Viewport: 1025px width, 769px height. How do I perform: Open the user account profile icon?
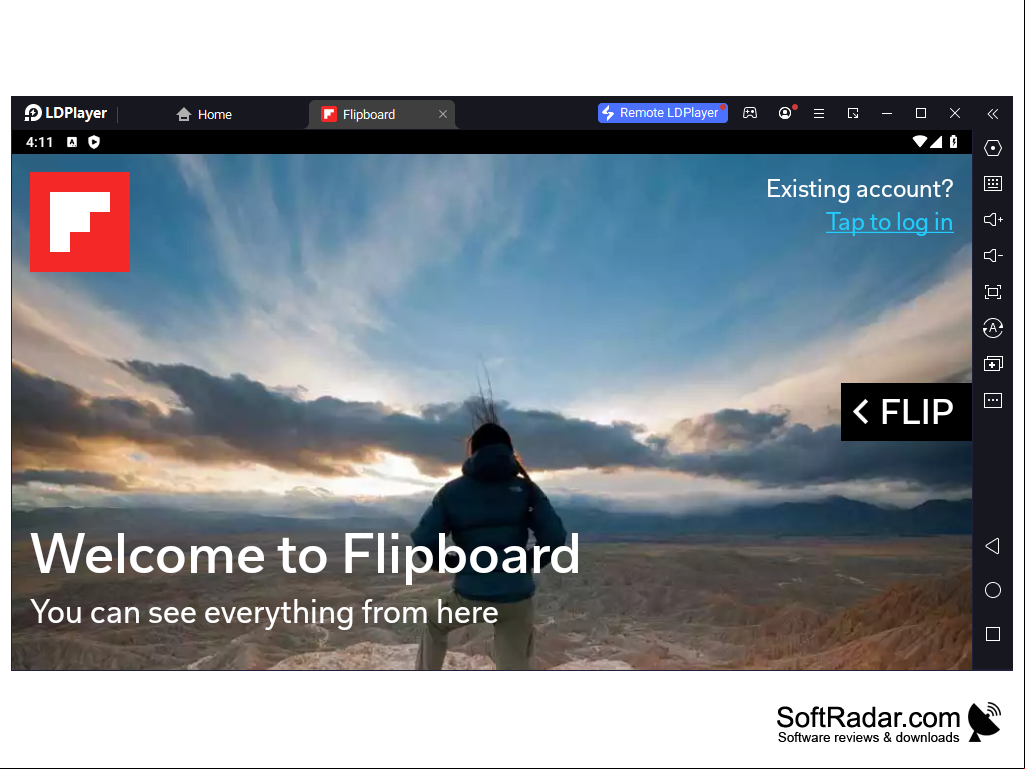[785, 113]
